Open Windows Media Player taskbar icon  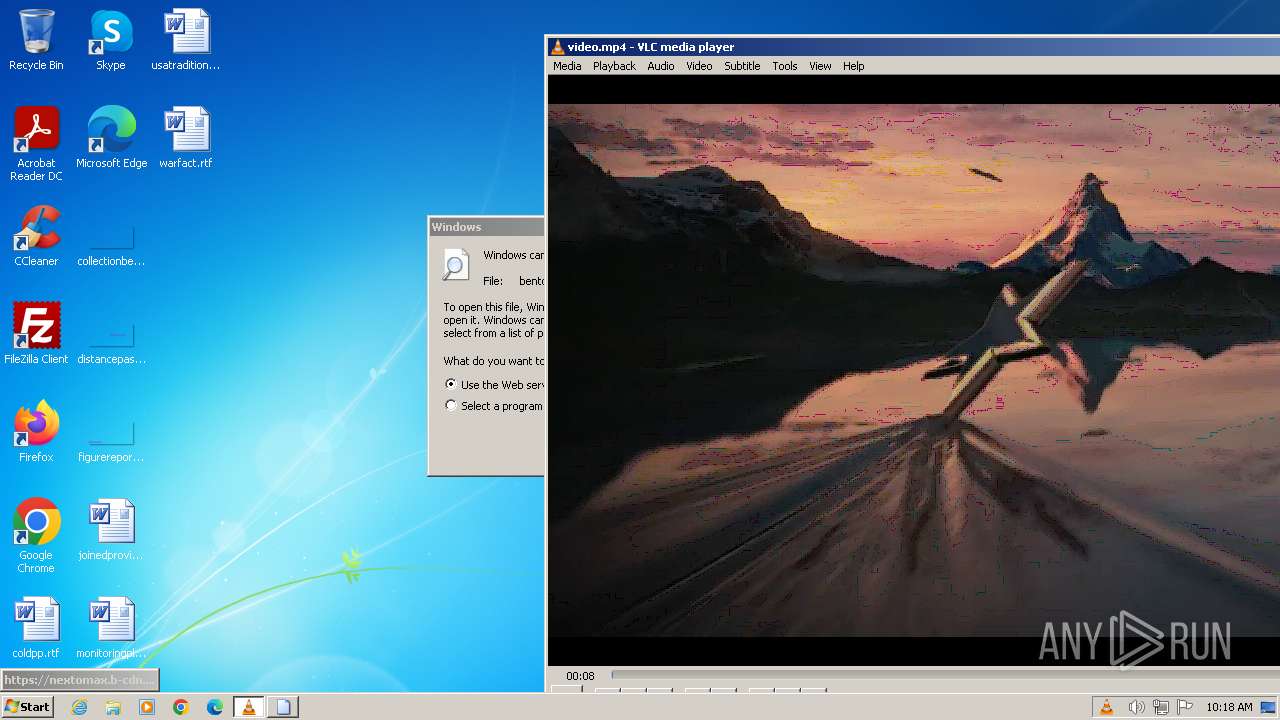(147, 707)
